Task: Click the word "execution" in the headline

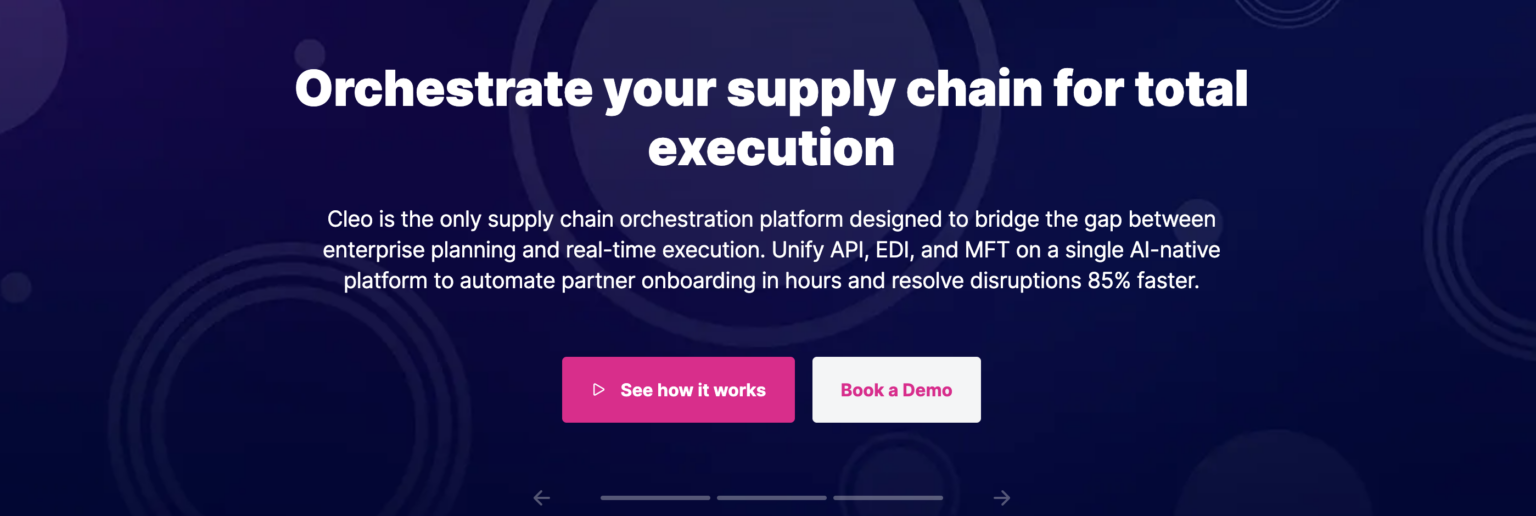Action: click(x=771, y=149)
